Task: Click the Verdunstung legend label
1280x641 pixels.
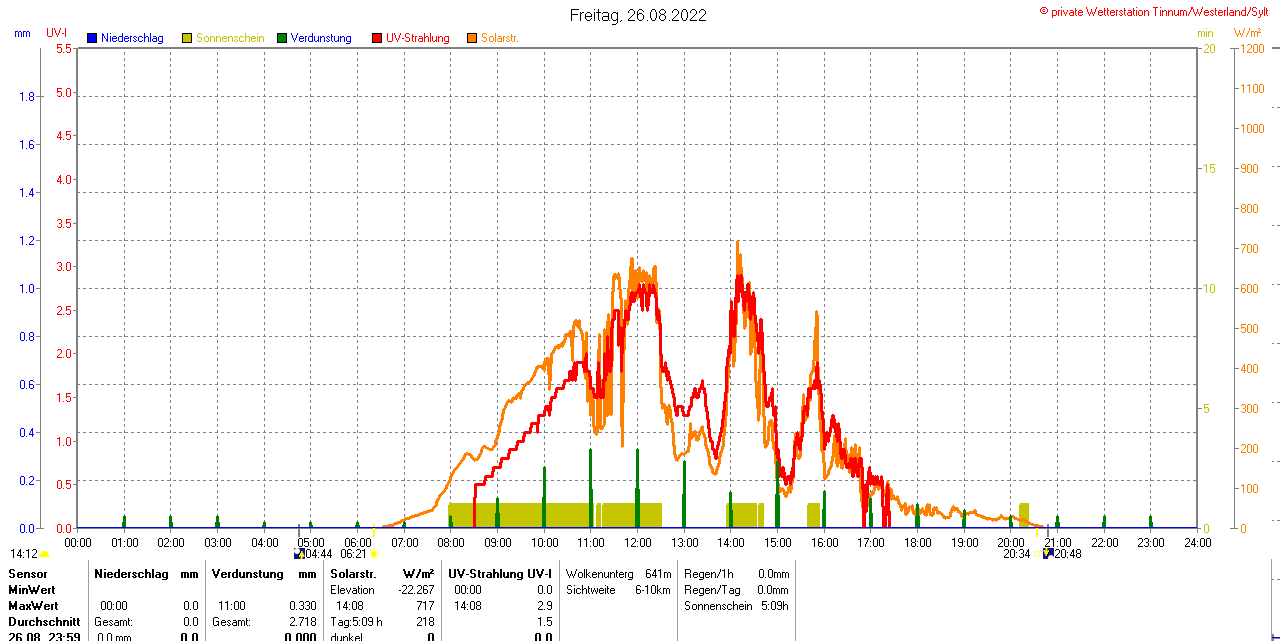Action: [x=321, y=38]
